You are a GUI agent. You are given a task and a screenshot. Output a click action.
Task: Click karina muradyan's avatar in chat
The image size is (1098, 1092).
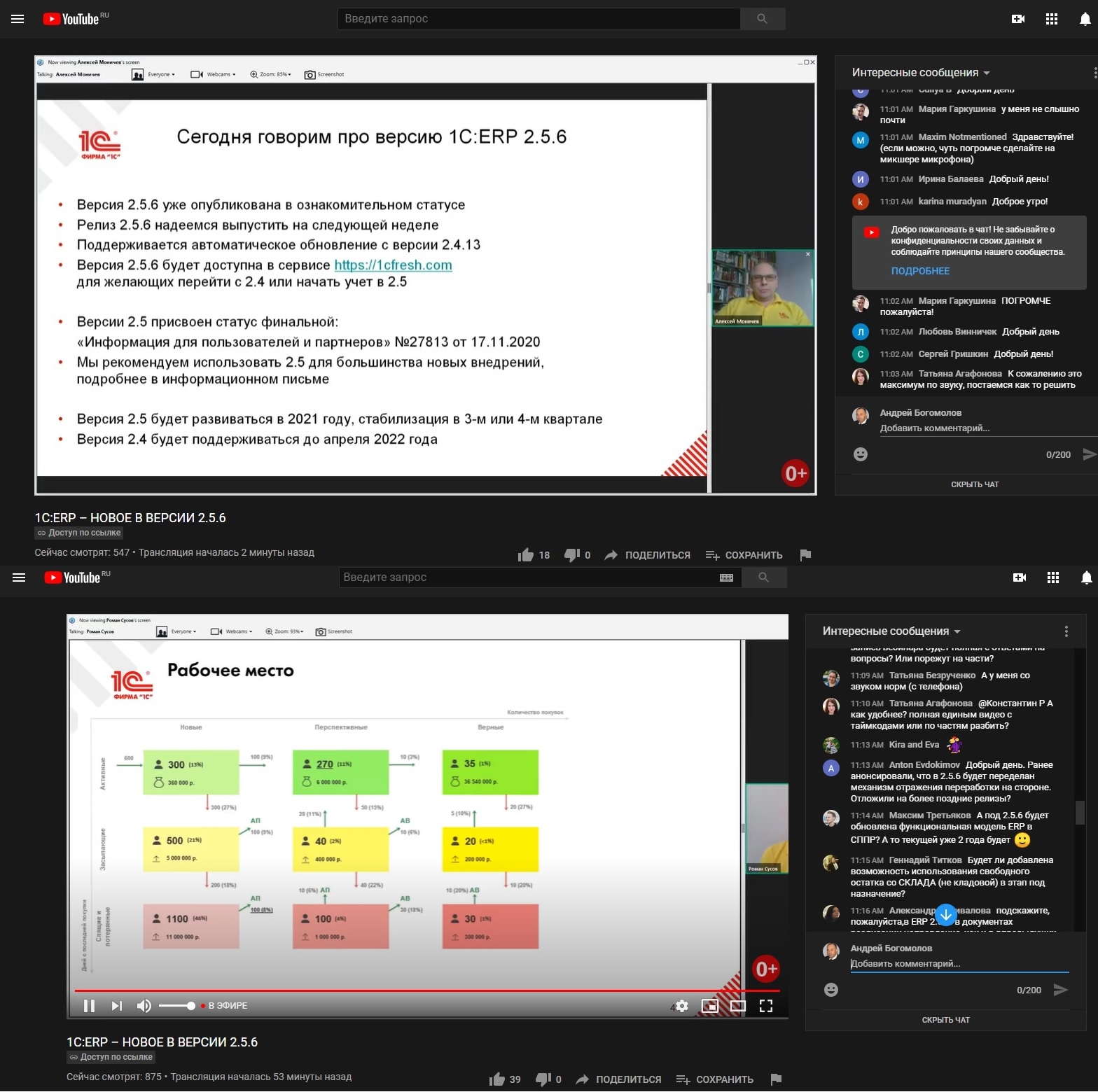tap(861, 202)
